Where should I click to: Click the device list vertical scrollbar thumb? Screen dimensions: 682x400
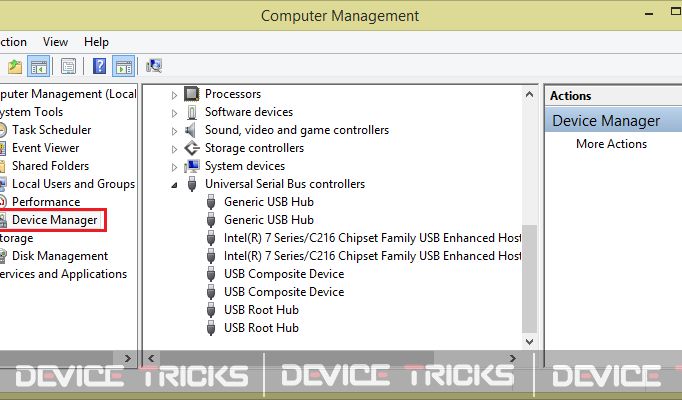point(529,279)
